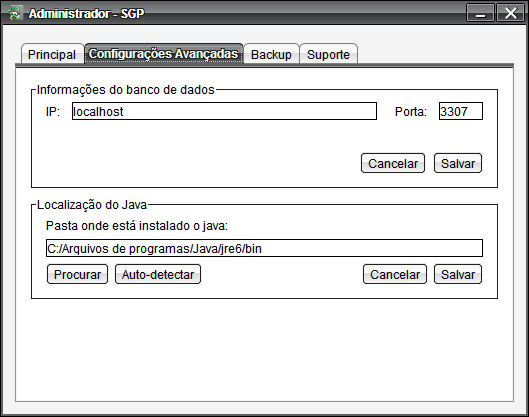Switch to the Principal tab

[x=52, y=54]
